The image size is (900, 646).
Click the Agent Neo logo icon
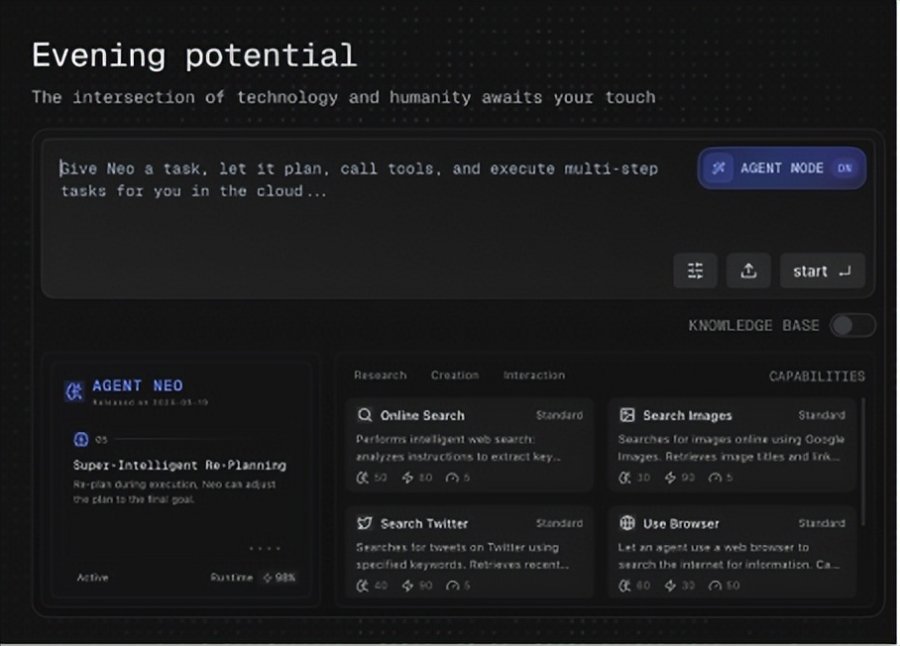pos(73,391)
